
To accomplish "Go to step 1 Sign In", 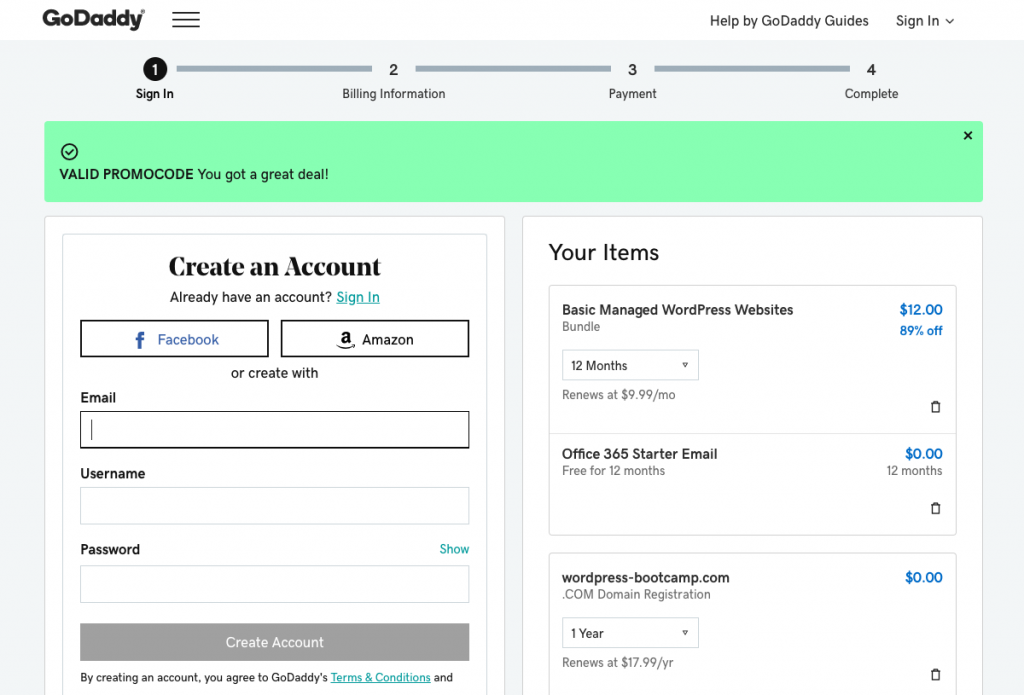I will point(155,79).
